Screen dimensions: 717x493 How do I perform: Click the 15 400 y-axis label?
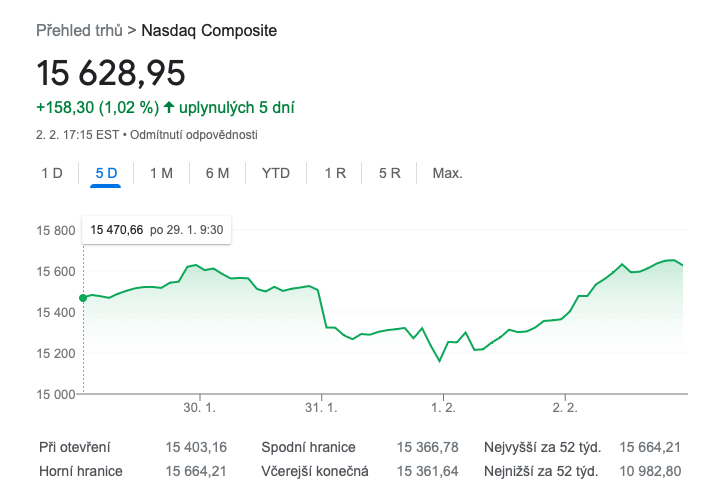click(56, 313)
